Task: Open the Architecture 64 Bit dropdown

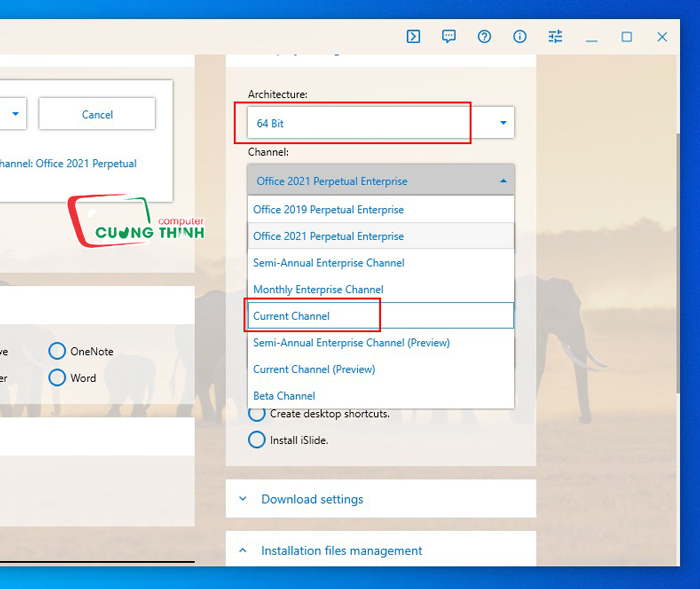Action: coord(381,123)
